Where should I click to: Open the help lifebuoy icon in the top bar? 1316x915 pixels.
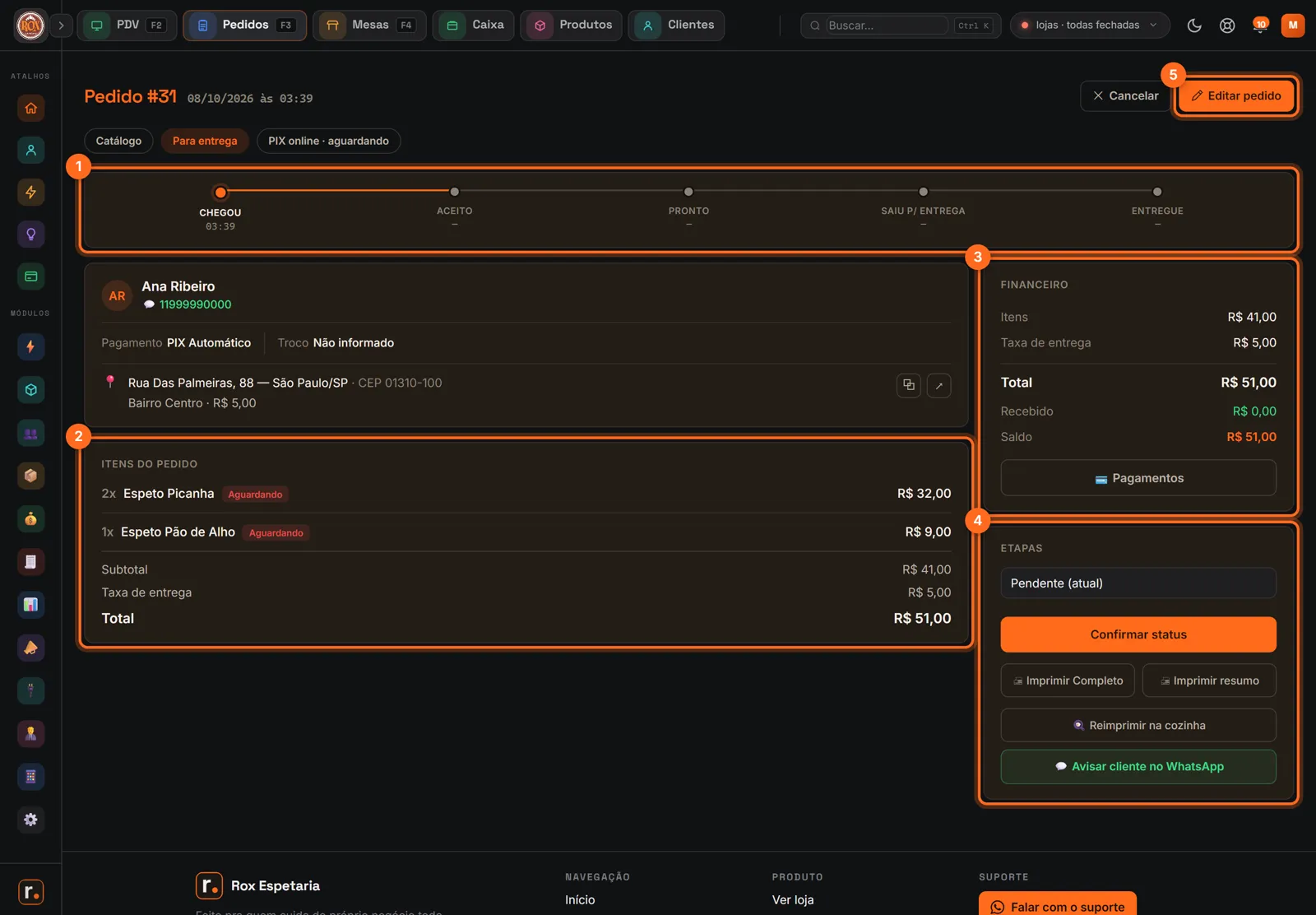coord(1227,26)
